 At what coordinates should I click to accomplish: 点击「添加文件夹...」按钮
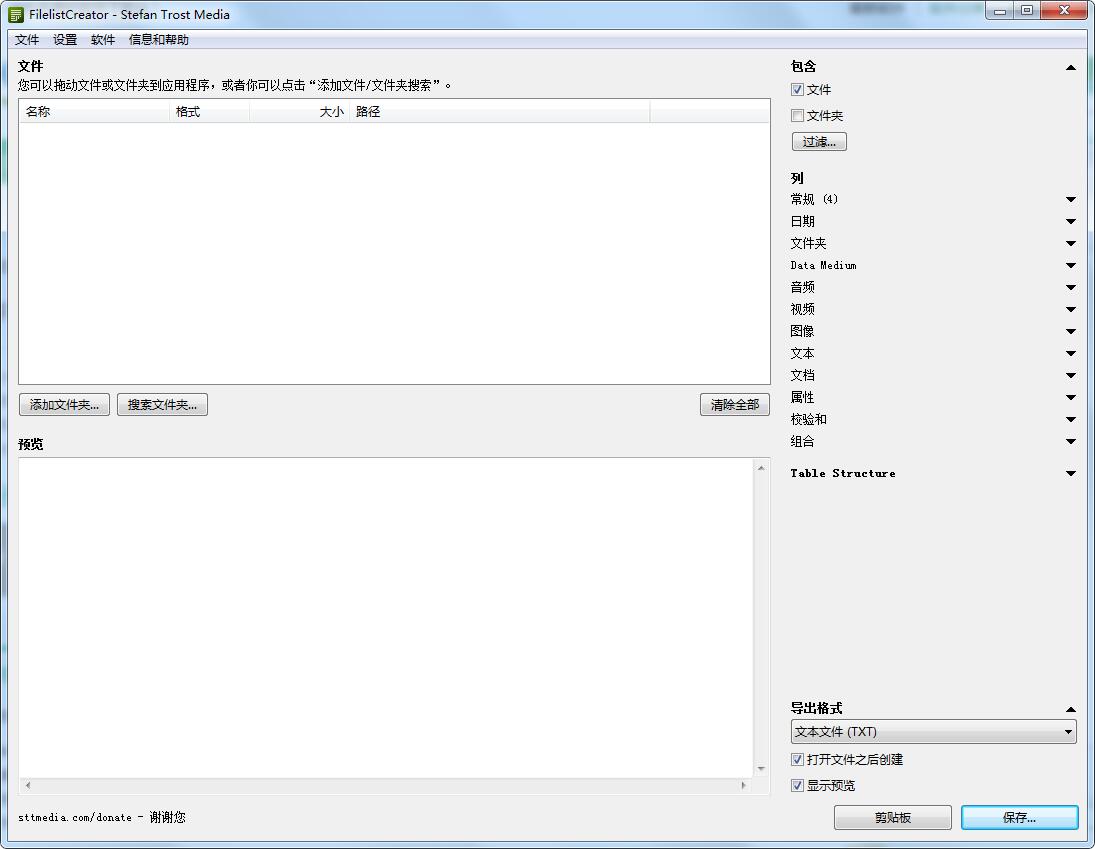(64, 404)
